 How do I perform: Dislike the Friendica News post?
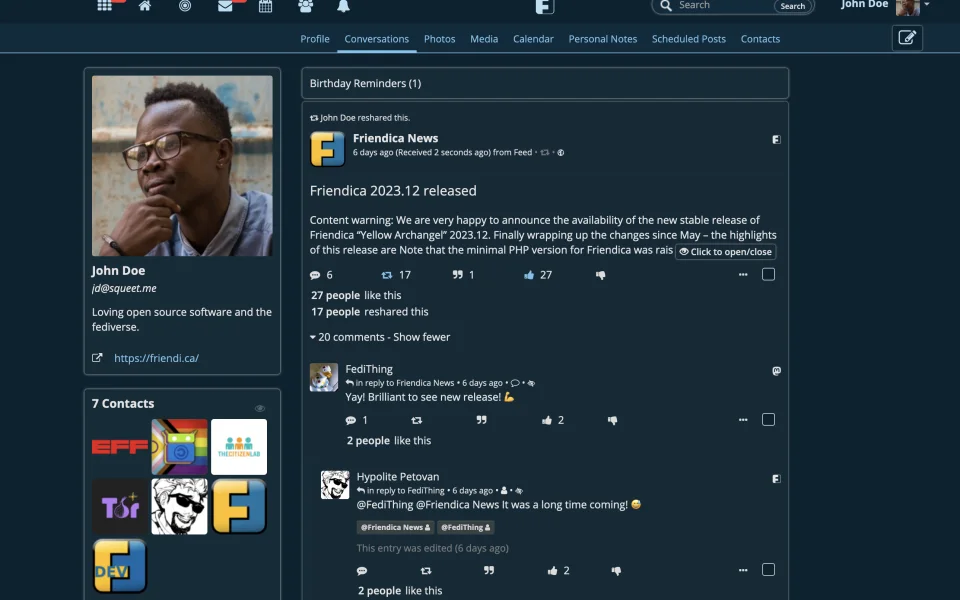pos(601,275)
